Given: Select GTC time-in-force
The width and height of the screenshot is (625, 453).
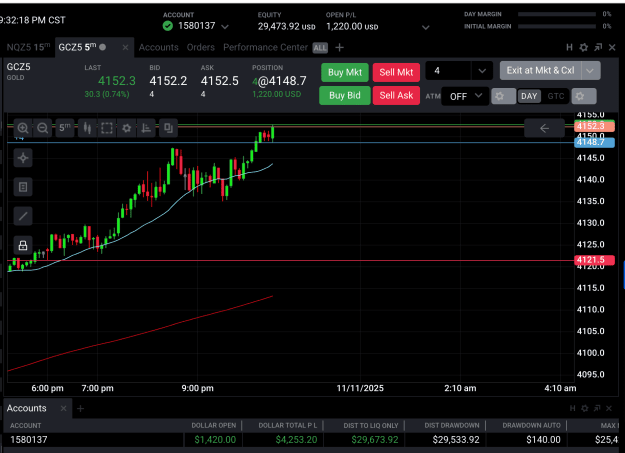Looking at the screenshot, I should (x=556, y=96).
